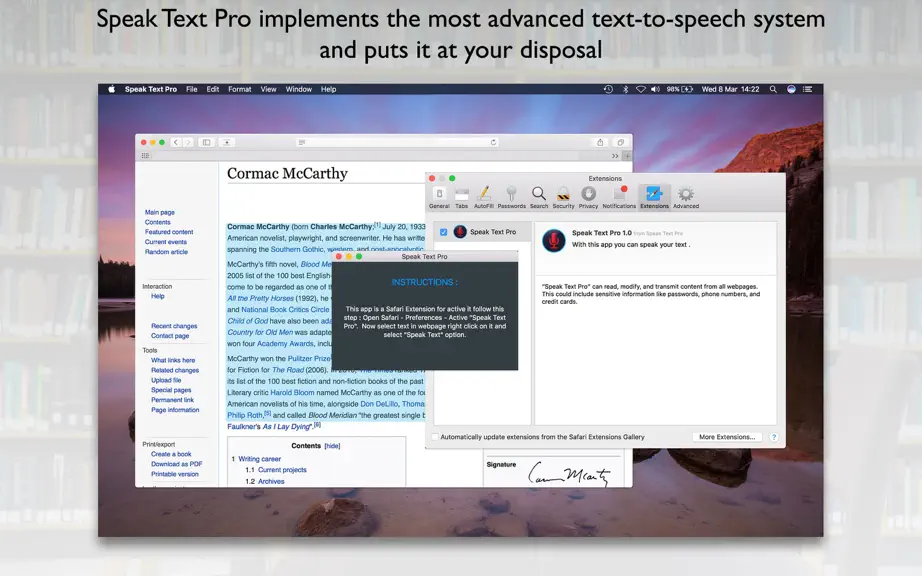Show favorites grid icon in Safari
Viewport: 922px width, 576px height.
145,156
